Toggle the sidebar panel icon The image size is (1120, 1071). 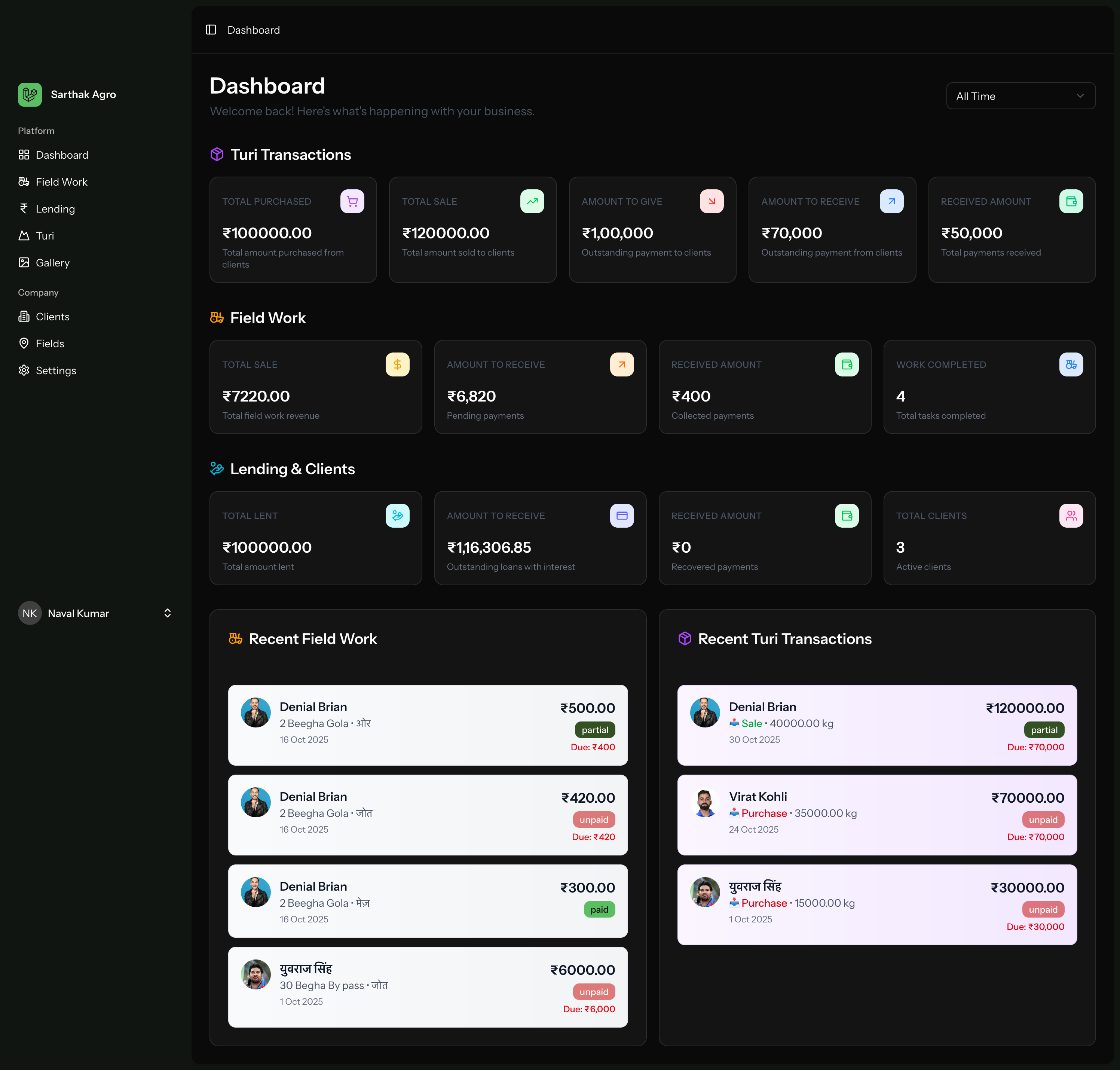pyautogui.click(x=211, y=30)
